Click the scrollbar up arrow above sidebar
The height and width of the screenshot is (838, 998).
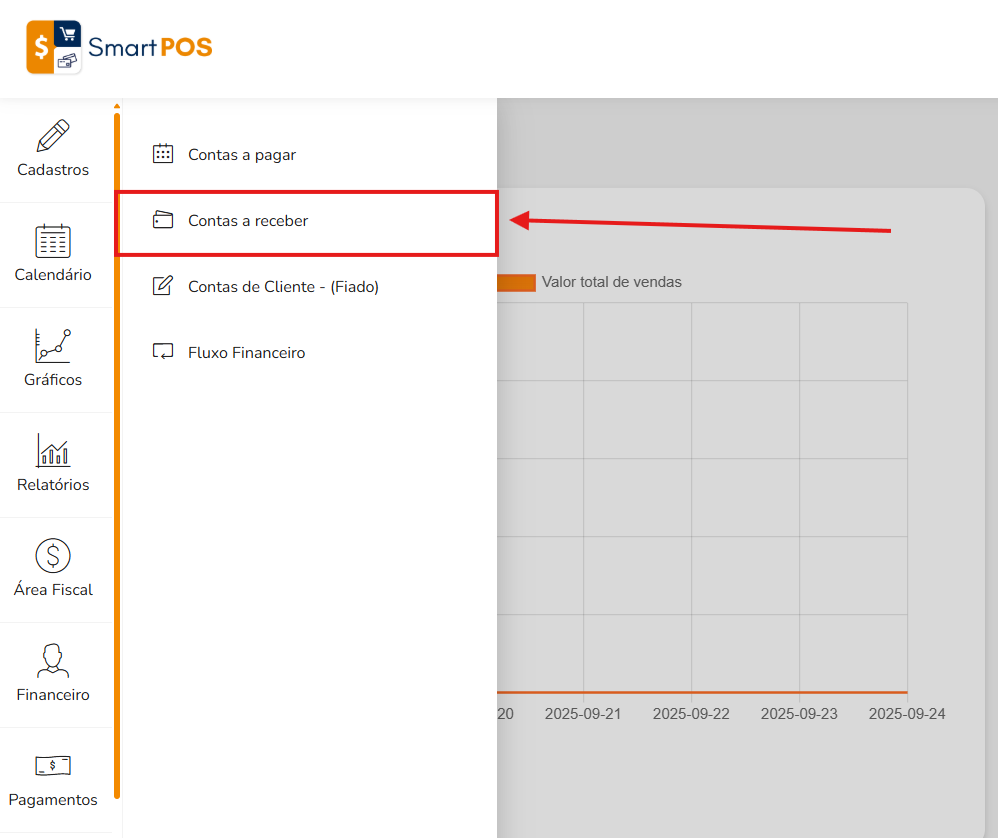point(117,106)
